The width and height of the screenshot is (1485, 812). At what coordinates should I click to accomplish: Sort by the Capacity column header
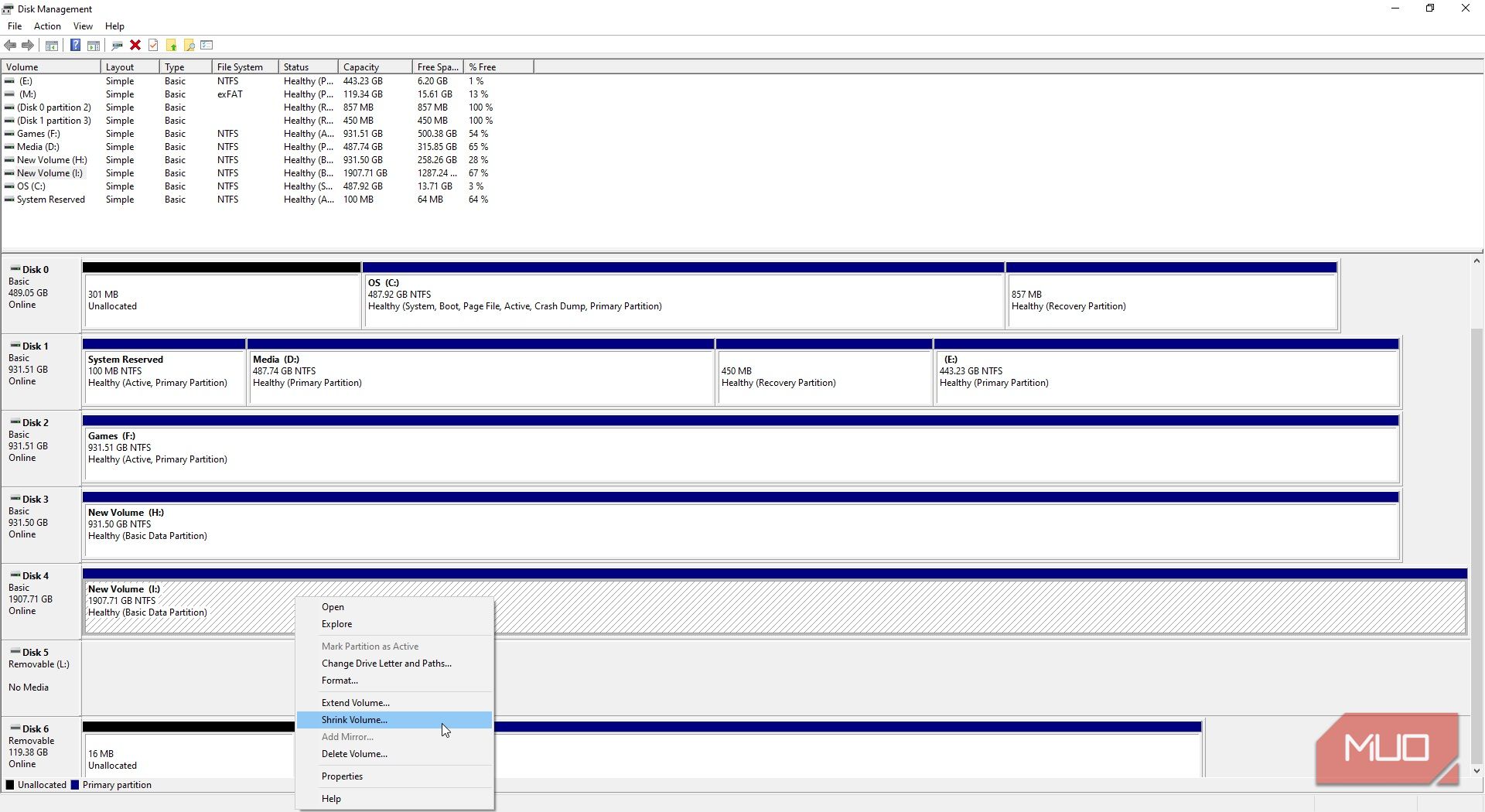[375, 67]
